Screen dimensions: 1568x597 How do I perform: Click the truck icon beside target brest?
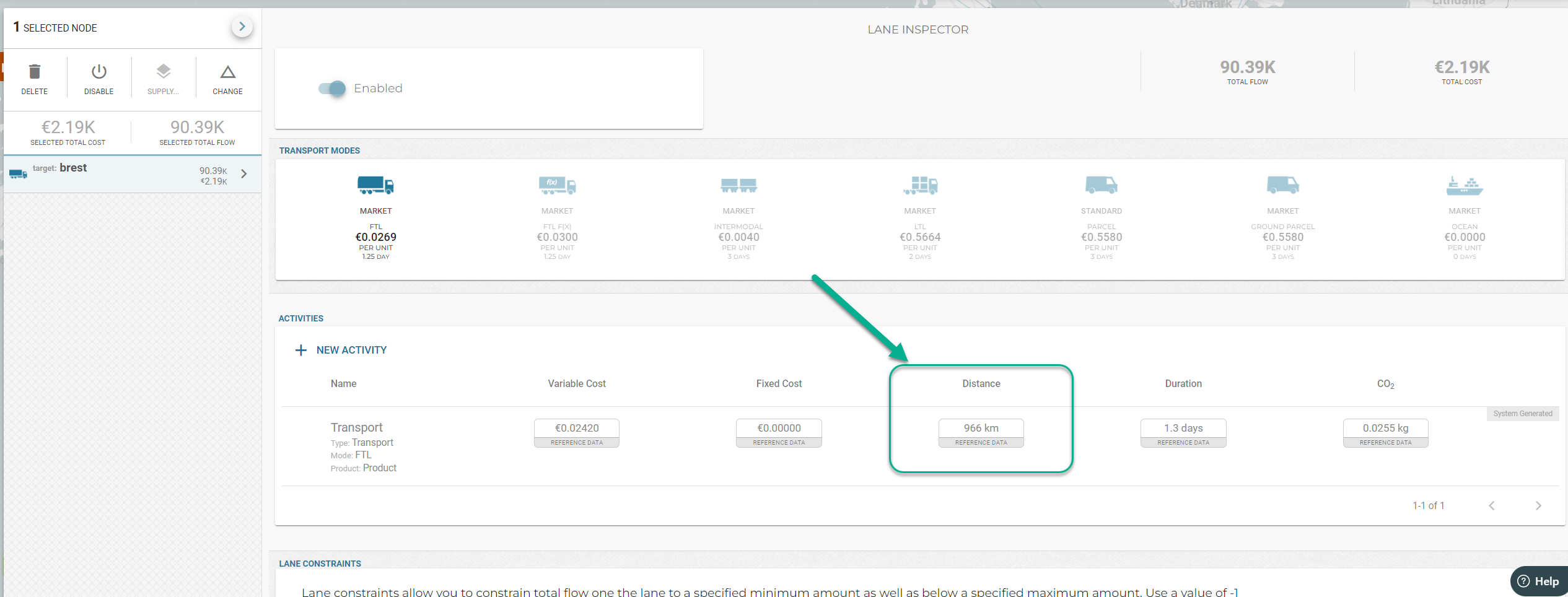point(18,174)
